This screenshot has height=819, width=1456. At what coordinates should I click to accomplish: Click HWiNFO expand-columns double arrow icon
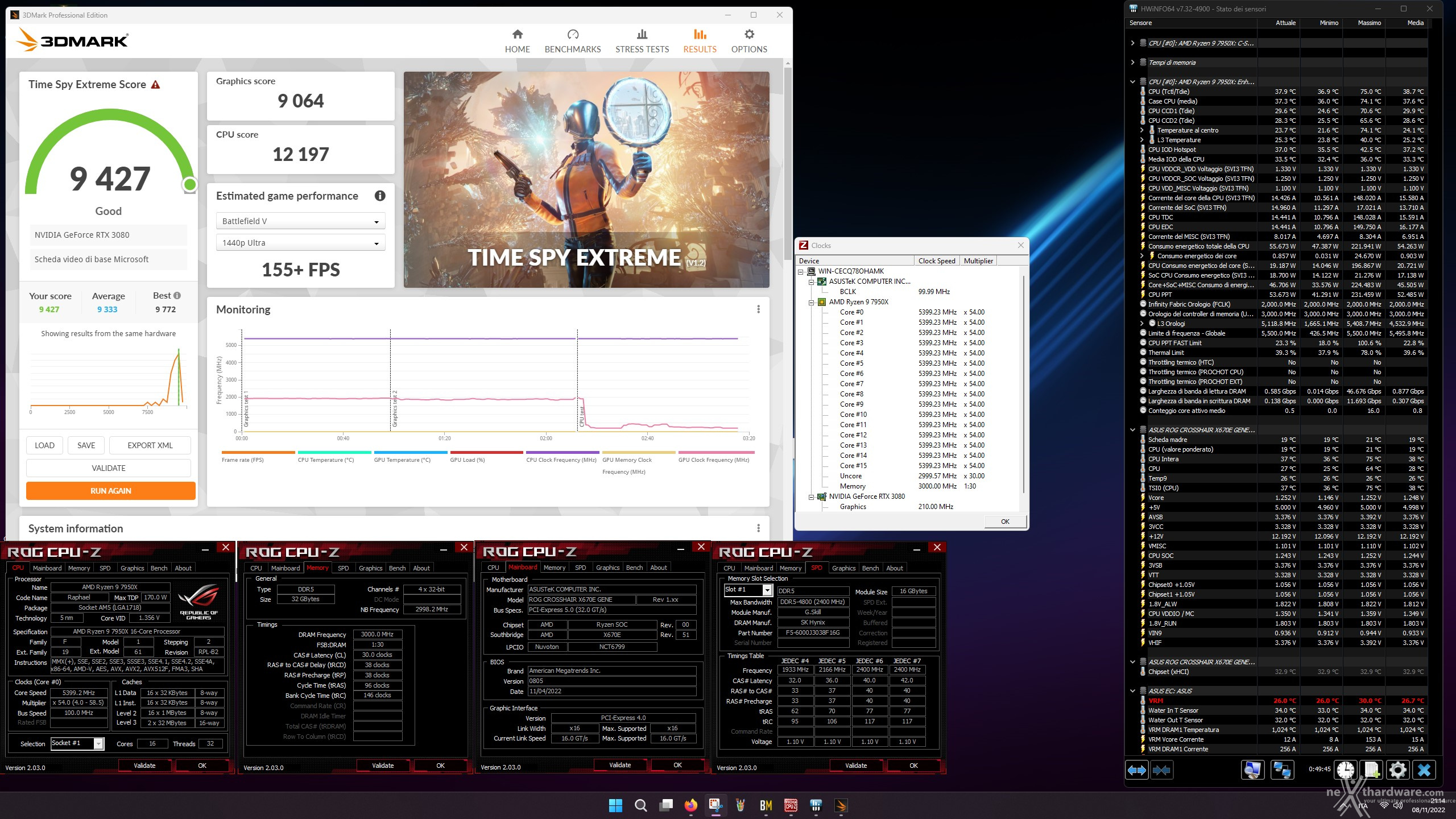tap(1136, 770)
